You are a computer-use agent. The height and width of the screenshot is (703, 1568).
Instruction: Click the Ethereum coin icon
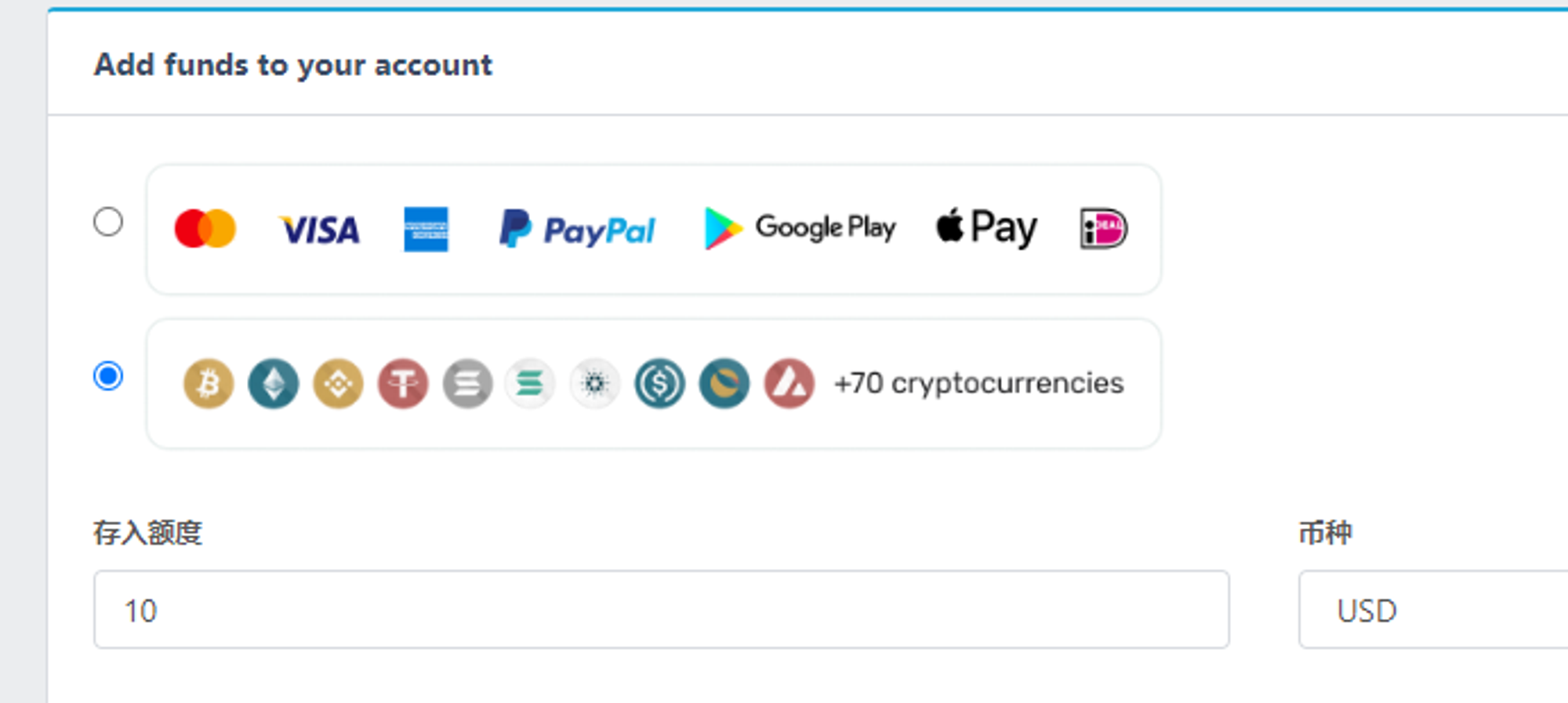(x=274, y=384)
